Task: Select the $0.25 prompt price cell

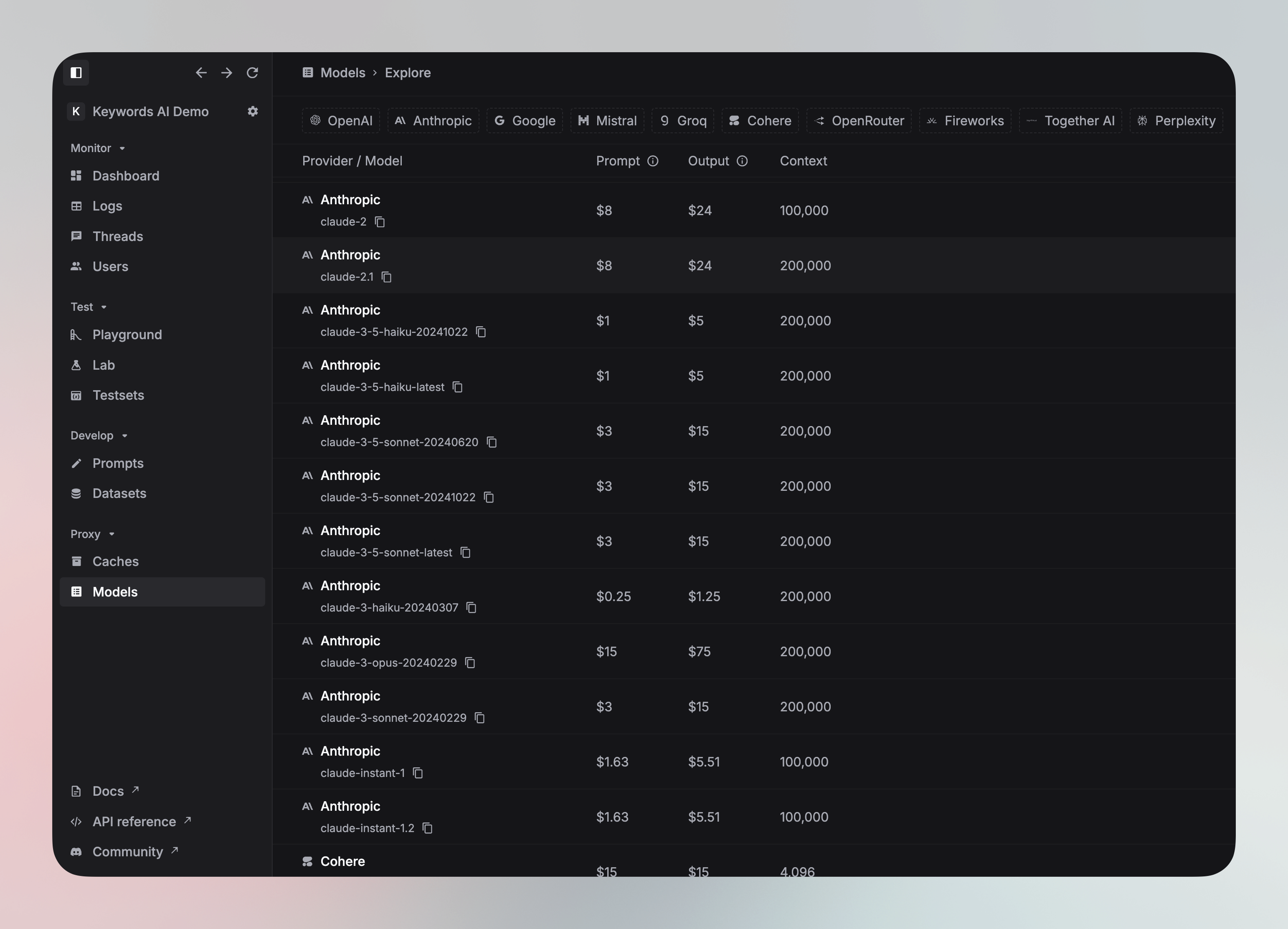Action: tap(614, 597)
